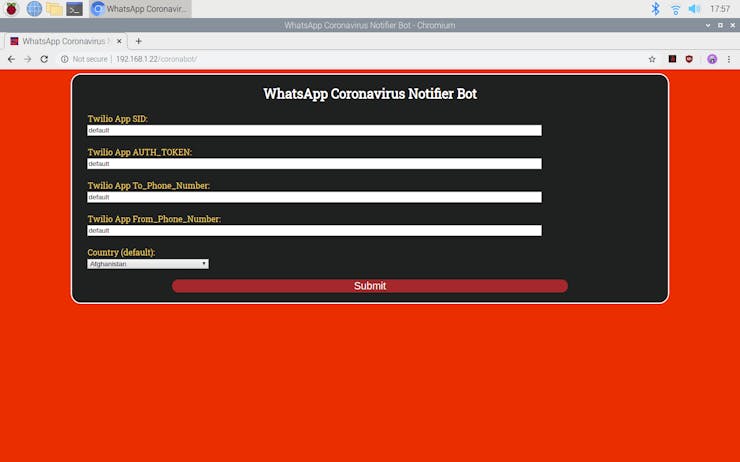
Task: Open the Bluetooth tray menu
Action: pos(655,8)
